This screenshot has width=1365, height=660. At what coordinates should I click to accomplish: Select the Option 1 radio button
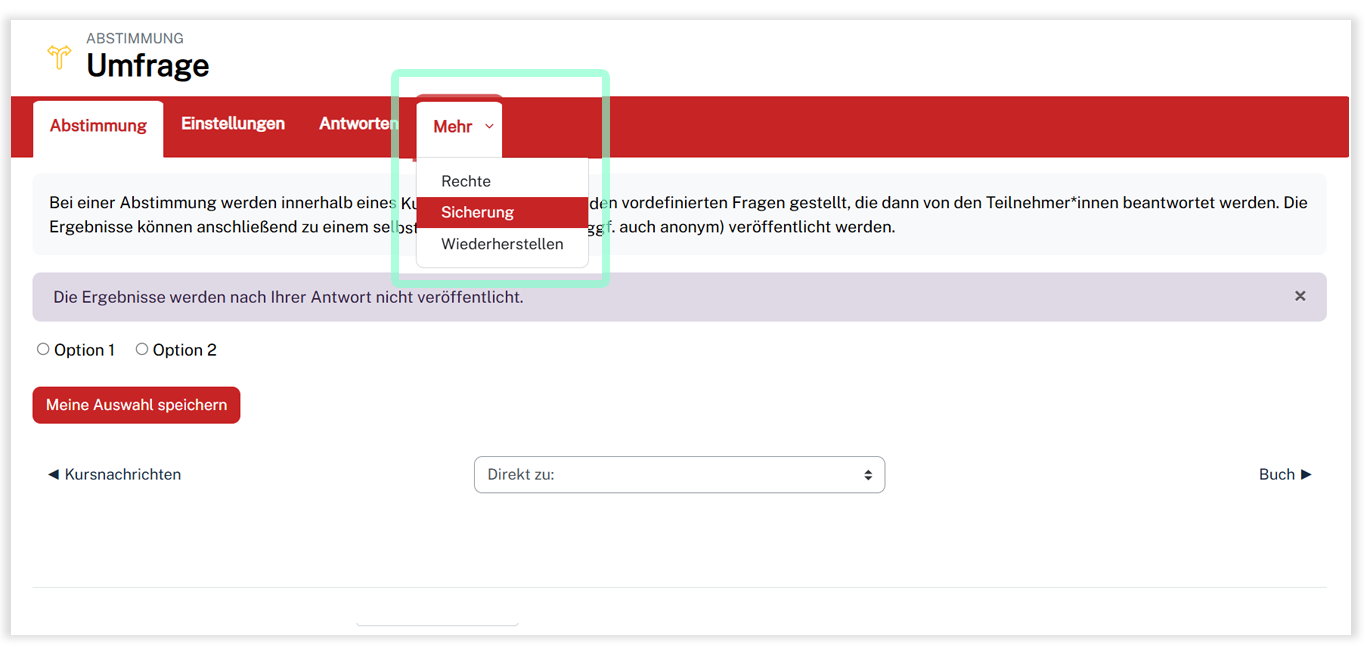[43, 350]
